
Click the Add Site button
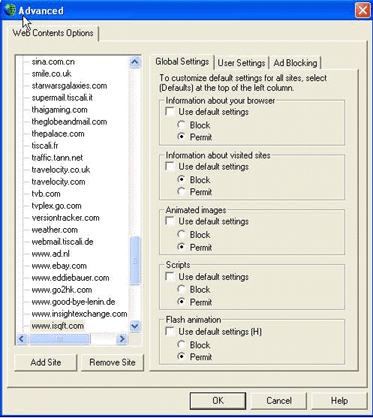tap(46, 362)
